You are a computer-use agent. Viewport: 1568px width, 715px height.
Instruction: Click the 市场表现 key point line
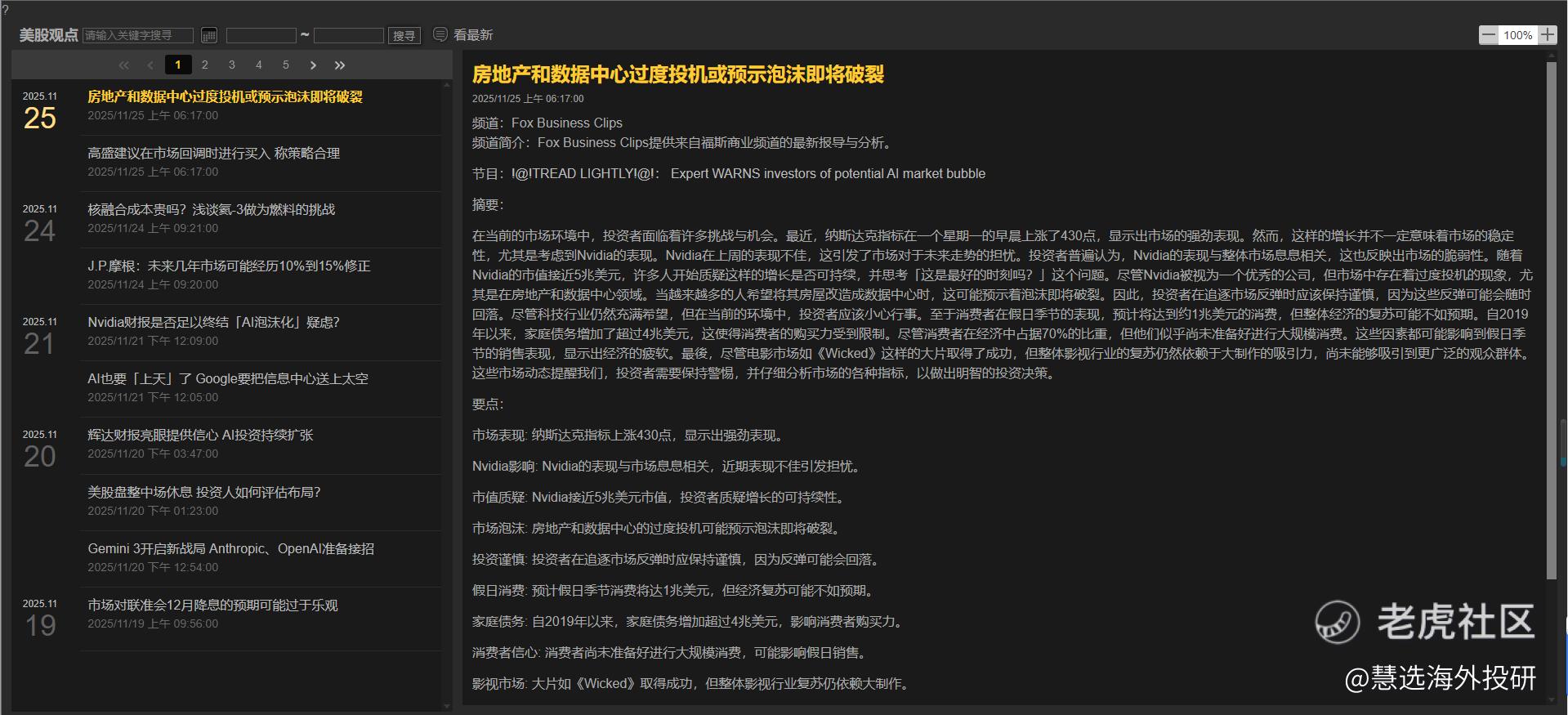coord(628,435)
